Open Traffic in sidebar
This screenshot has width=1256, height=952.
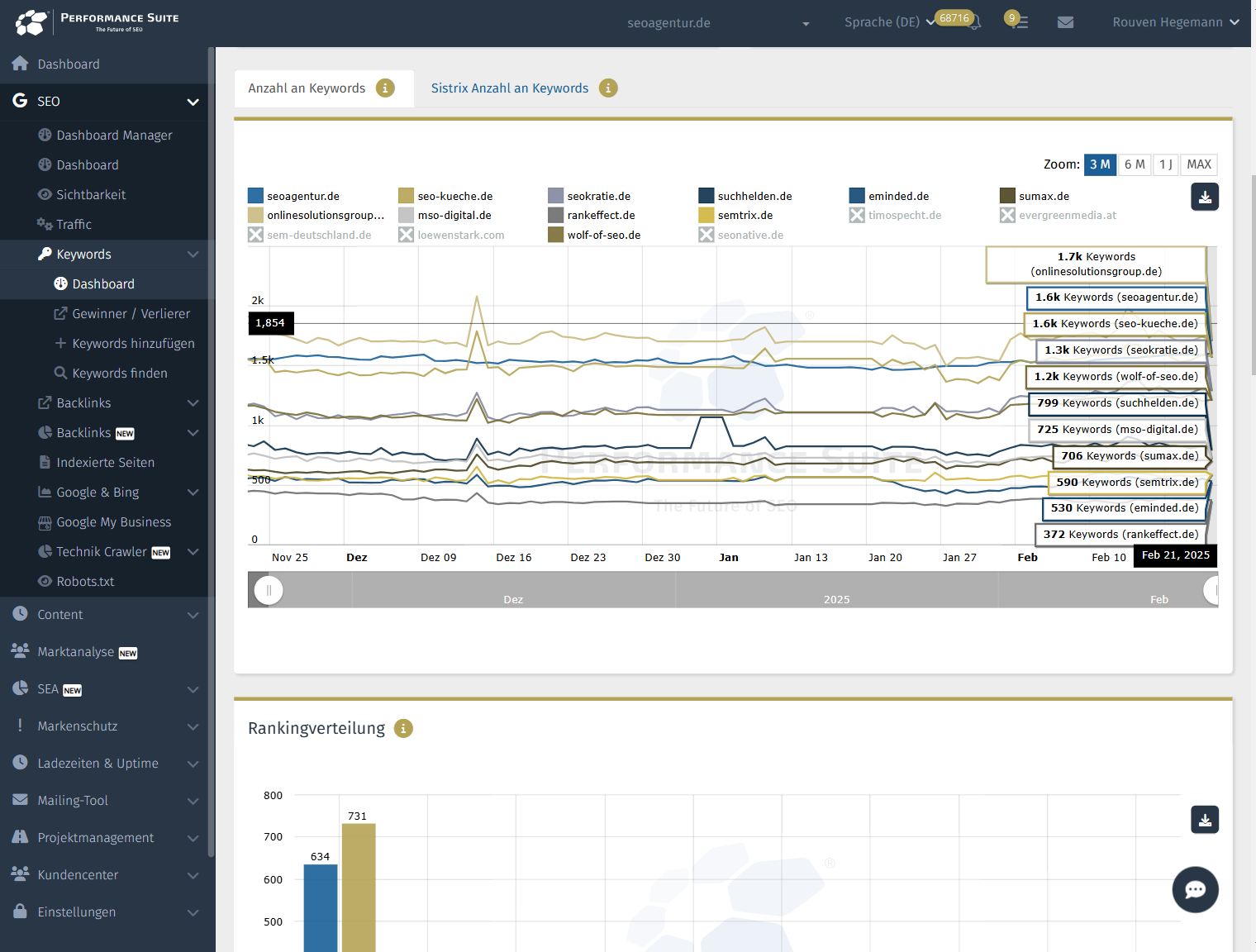64,224
